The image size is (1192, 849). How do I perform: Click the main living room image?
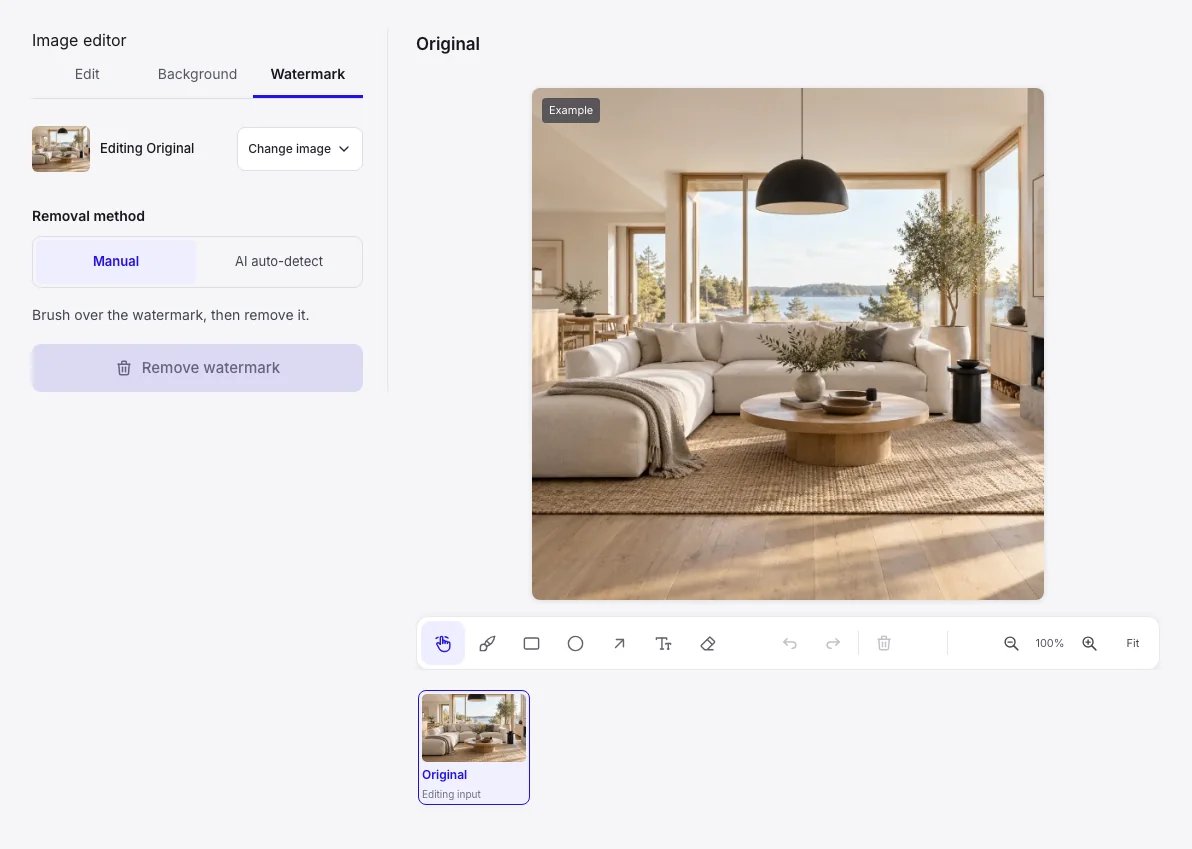[788, 344]
